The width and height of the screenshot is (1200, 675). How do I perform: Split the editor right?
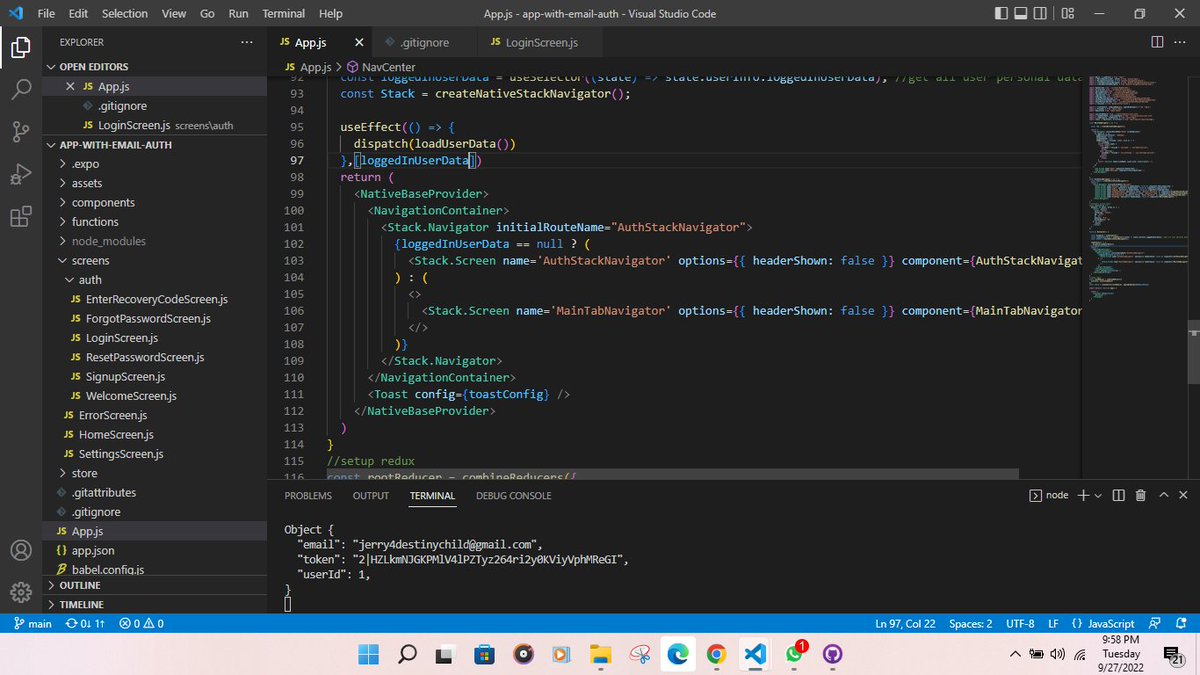point(1157,42)
